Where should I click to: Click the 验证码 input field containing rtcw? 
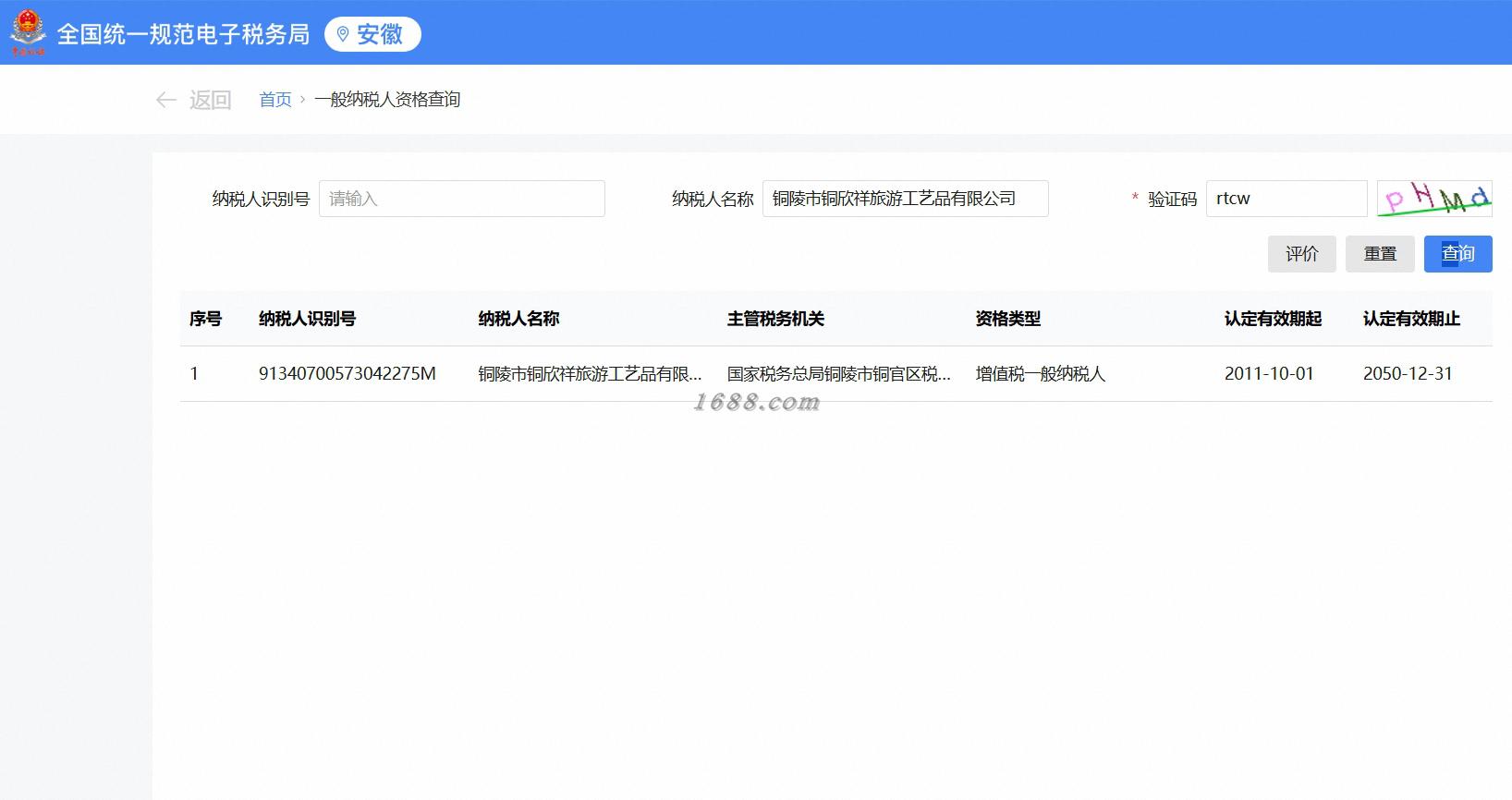(1286, 199)
